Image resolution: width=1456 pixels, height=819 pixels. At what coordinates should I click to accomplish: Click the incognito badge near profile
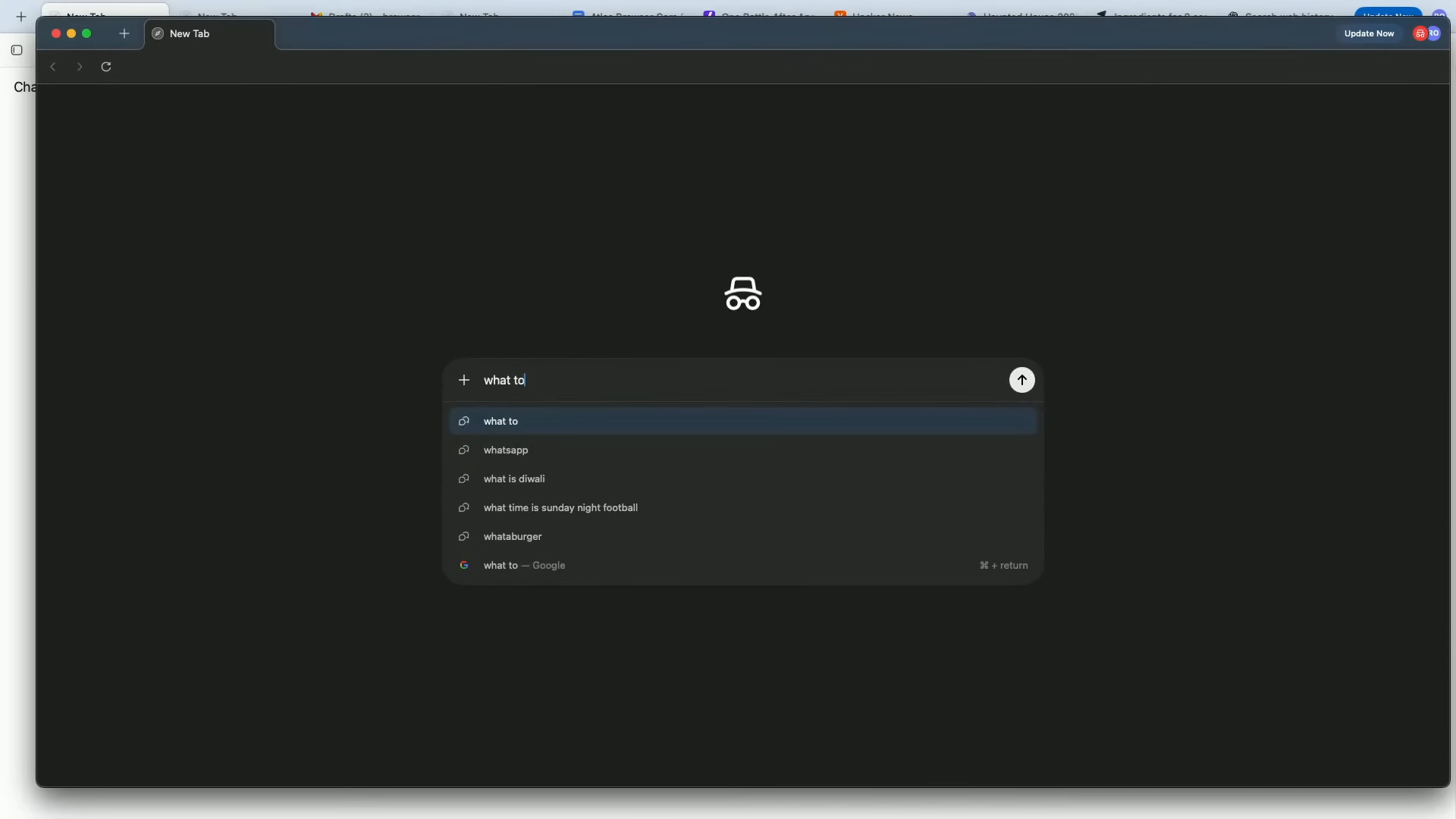(1420, 33)
